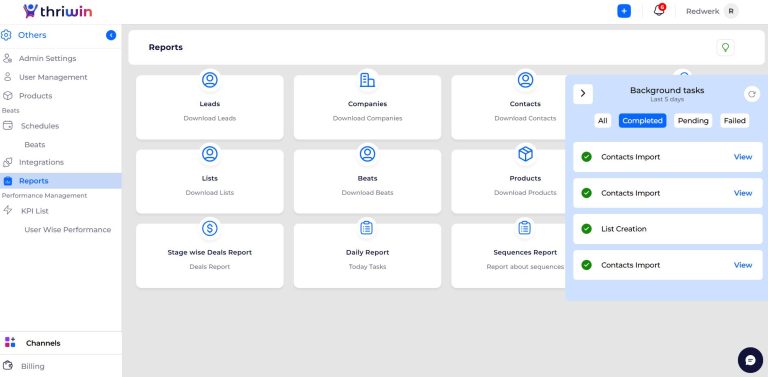The height and width of the screenshot is (377, 768).
Task: Click the Integrations icon
Action: pos(7,162)
